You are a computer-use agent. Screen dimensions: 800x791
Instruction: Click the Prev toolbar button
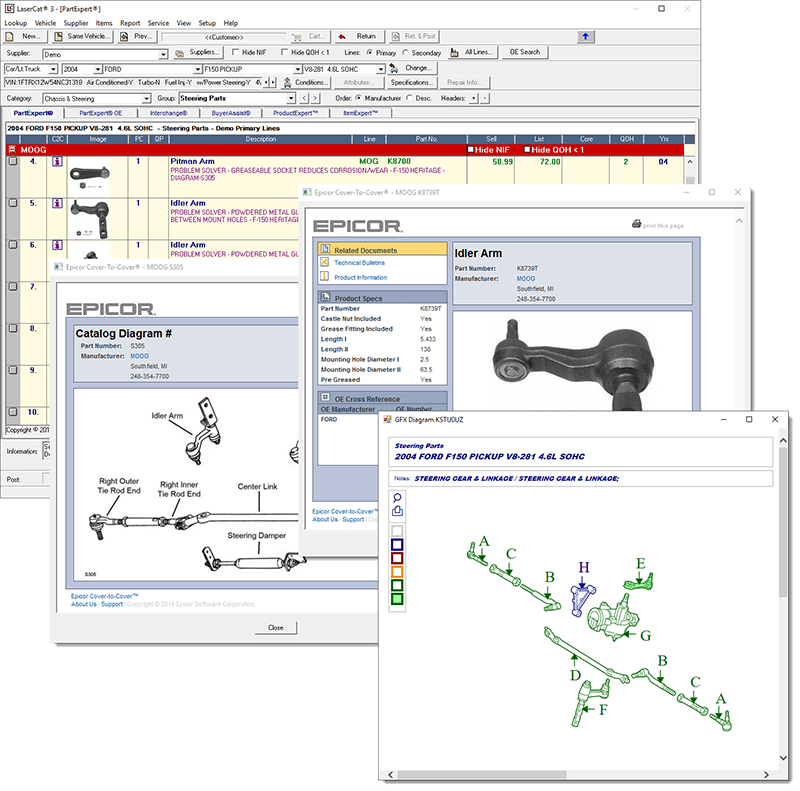(x=137, y=37)
